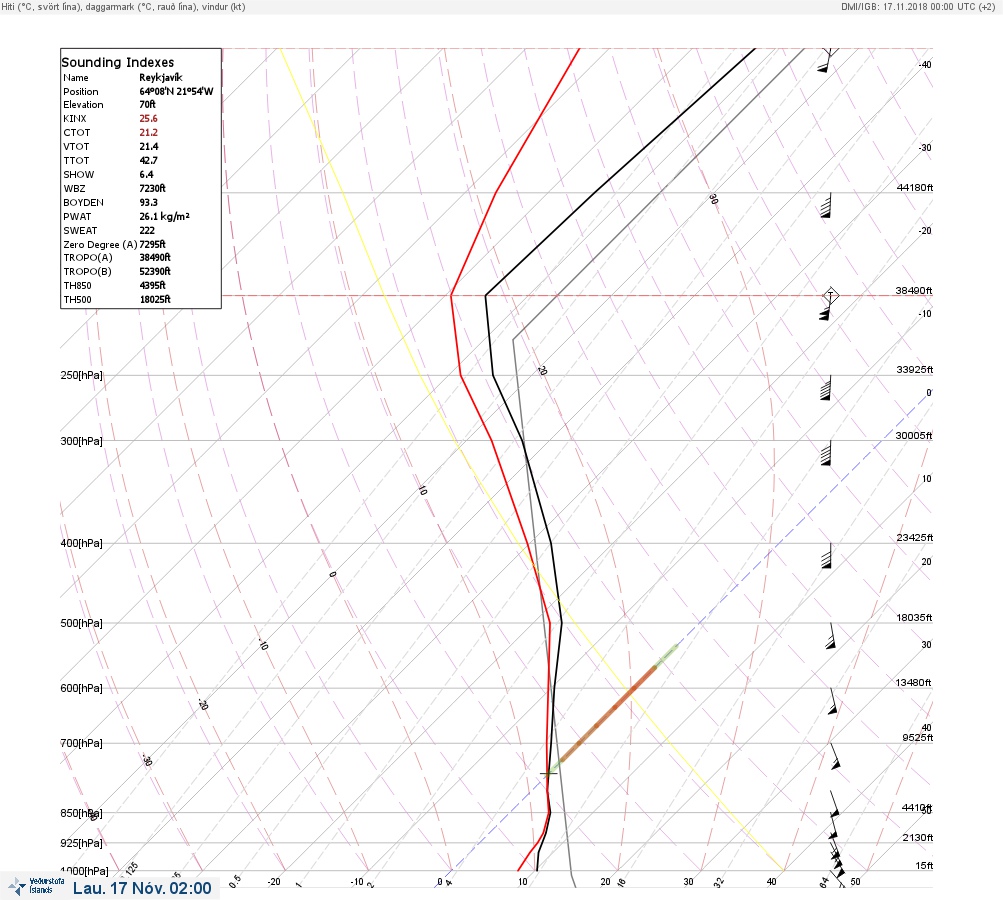The width and height of the screenshot is (1003, 900).
Task: Select the wind barb at 30005ft level
Action: click(826, 453)
